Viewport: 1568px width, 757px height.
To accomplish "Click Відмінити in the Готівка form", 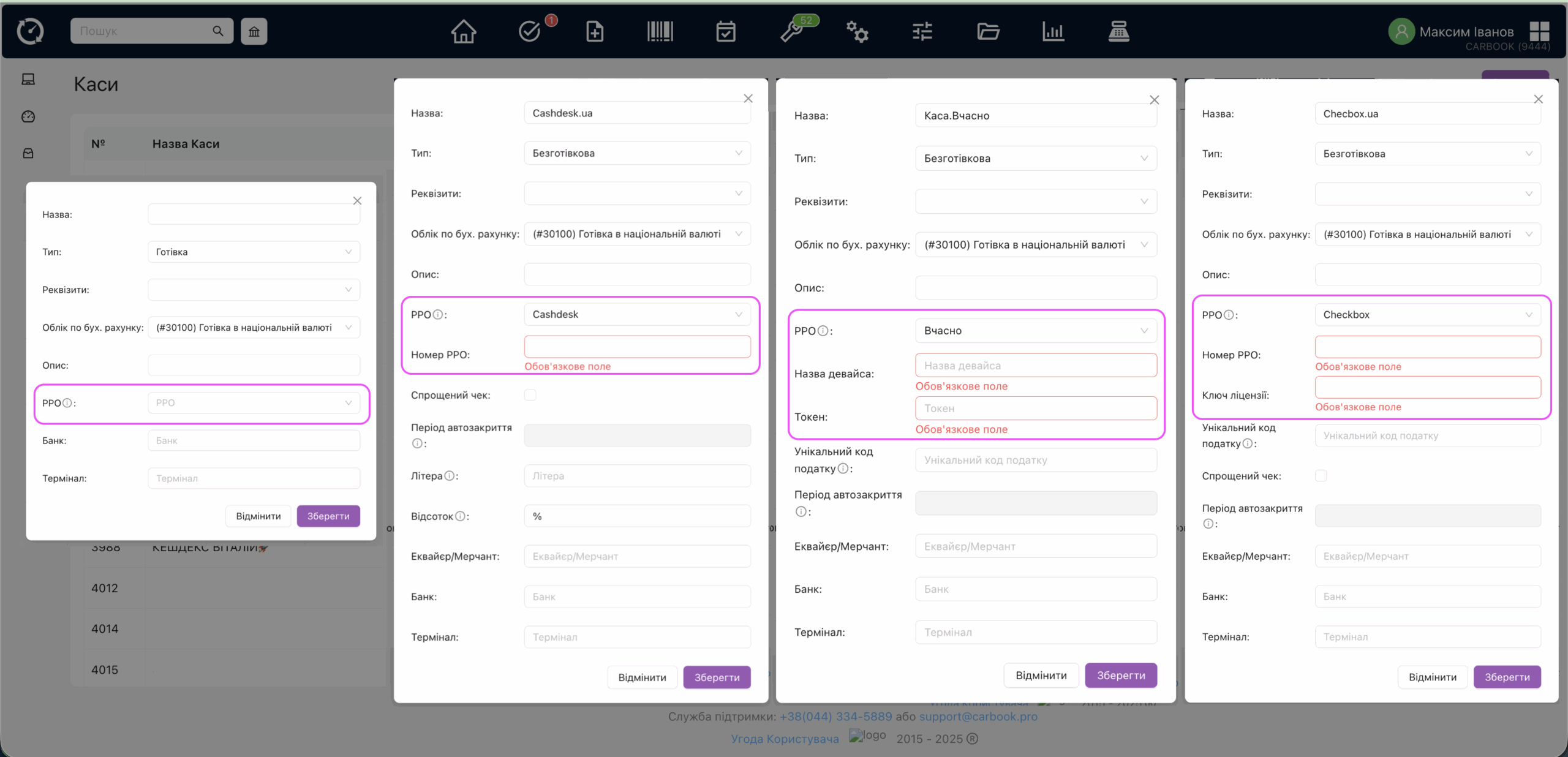I will (258, 516).
